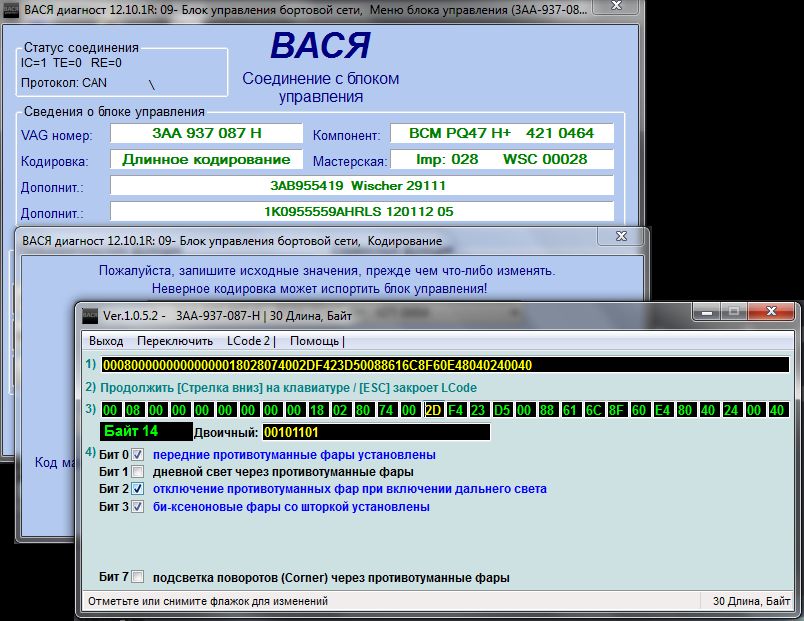Select byte cell 24
The width and height of the screenshot is (804, 621).
coord(731,410)
